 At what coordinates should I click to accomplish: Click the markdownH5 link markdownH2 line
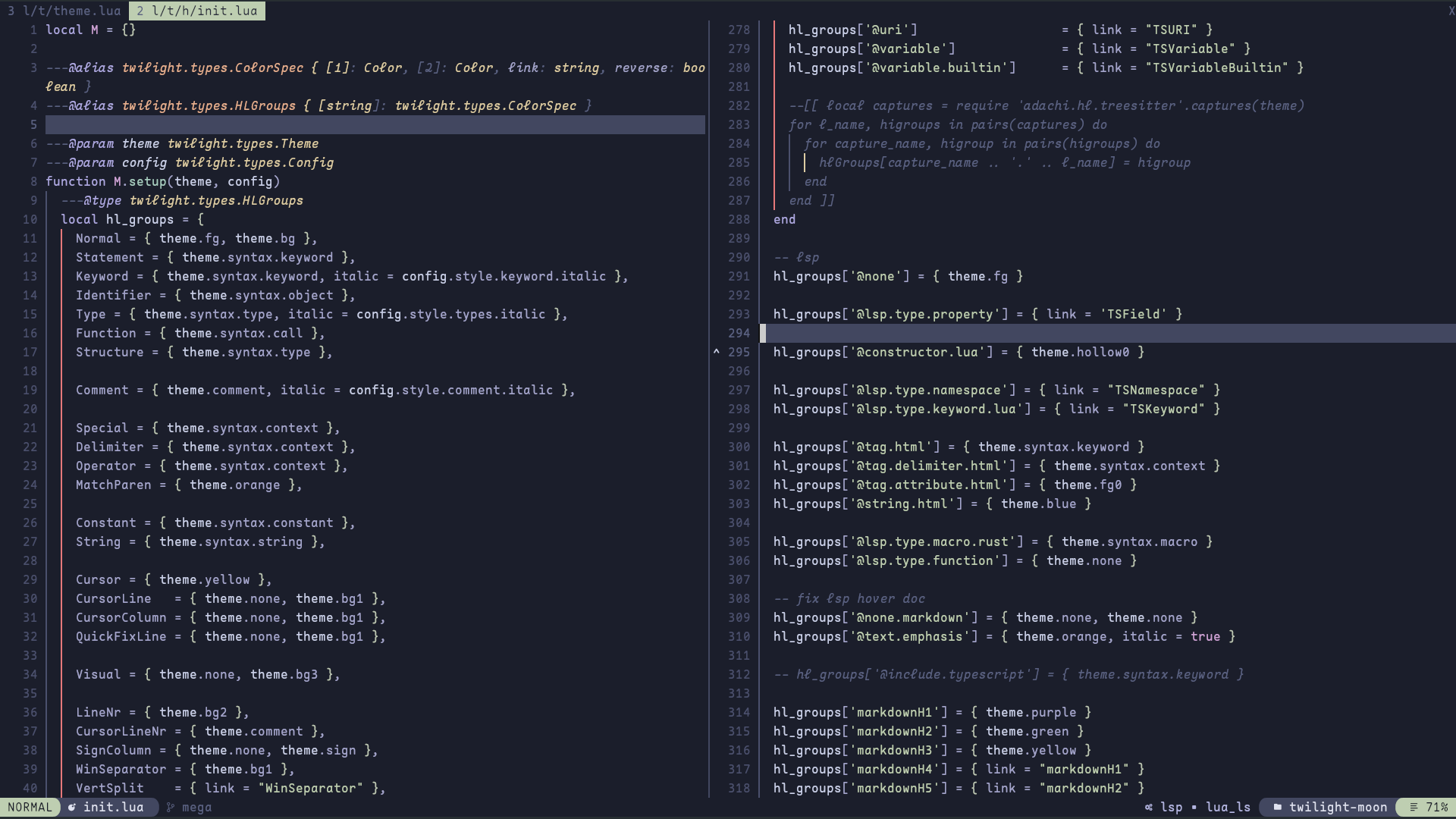959,788
